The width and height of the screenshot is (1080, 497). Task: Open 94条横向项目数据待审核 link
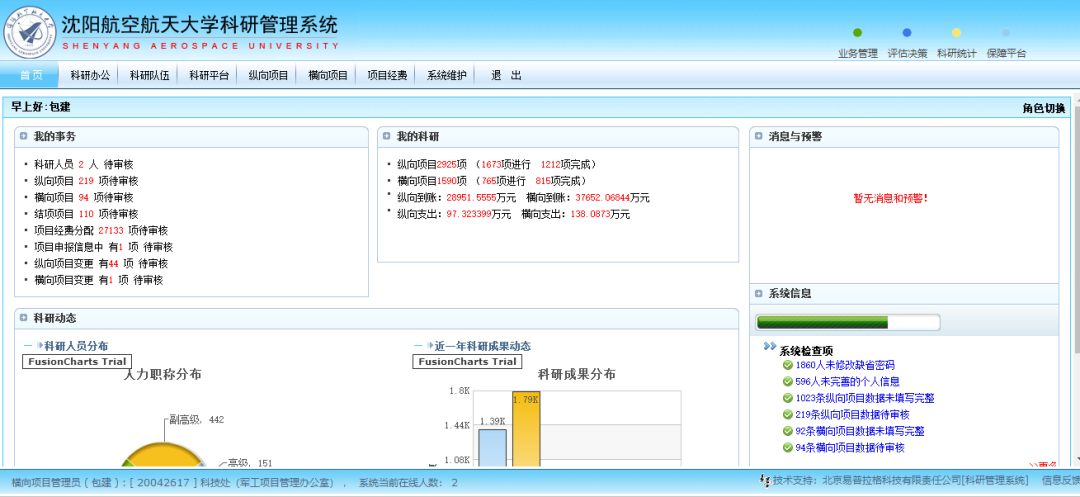click(849, 447)
